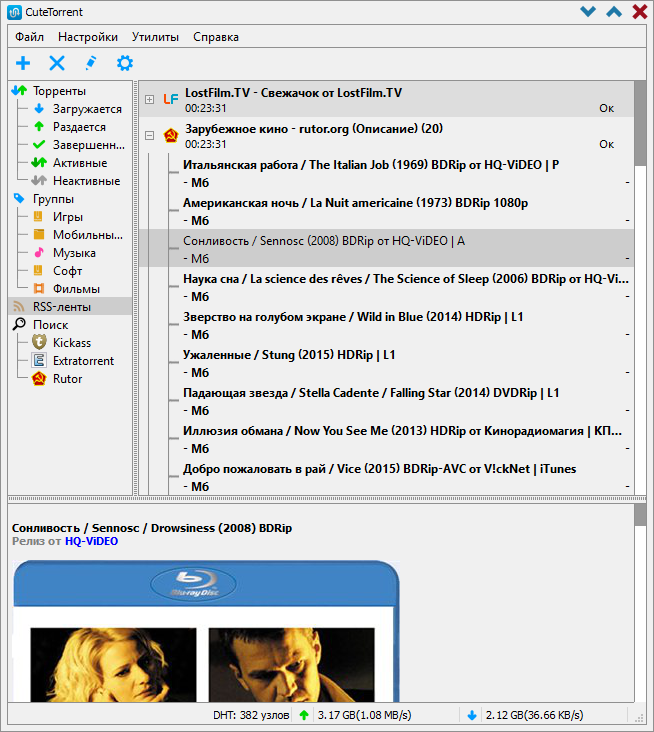The image size is (654, 732).
Task: Click the feed list vertical scrollbar thumb
Action: [x=640, y=123]
